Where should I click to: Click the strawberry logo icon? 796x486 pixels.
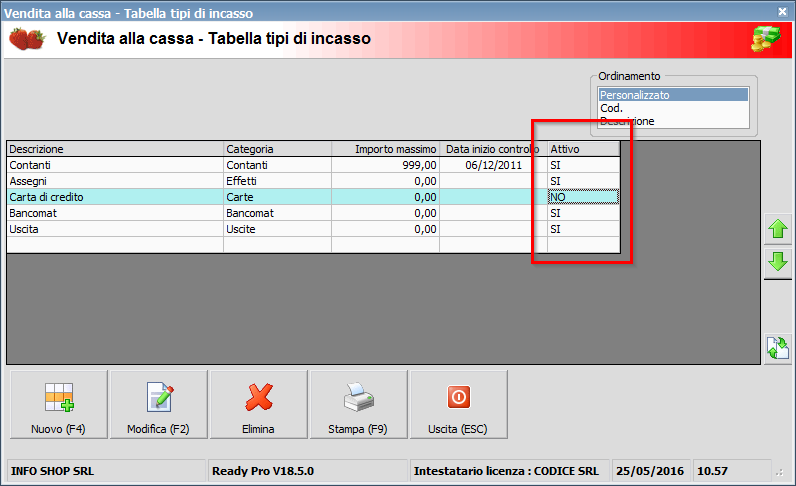(x=27, y=39)
